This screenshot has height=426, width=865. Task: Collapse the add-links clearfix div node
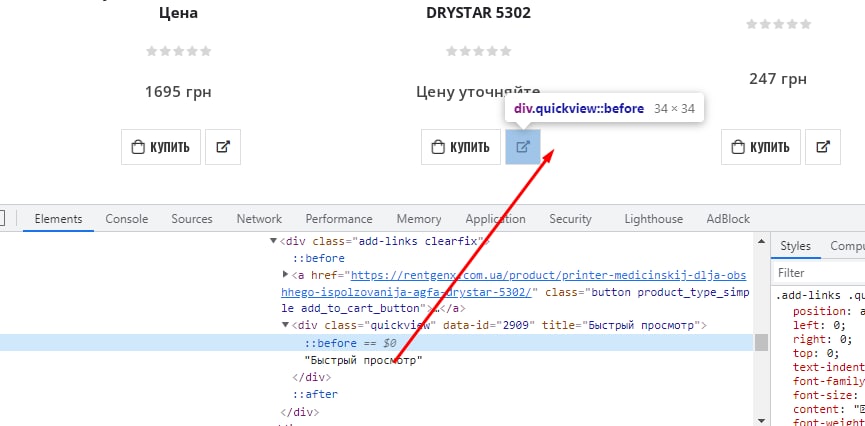pyautogui.click(x=273, y=241)
